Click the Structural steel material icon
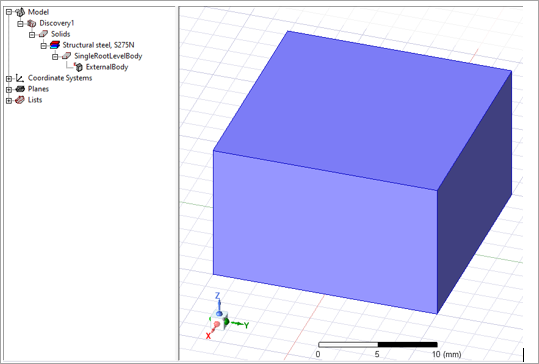The height and width of the screenshot is (364, 539). [55, 45]
